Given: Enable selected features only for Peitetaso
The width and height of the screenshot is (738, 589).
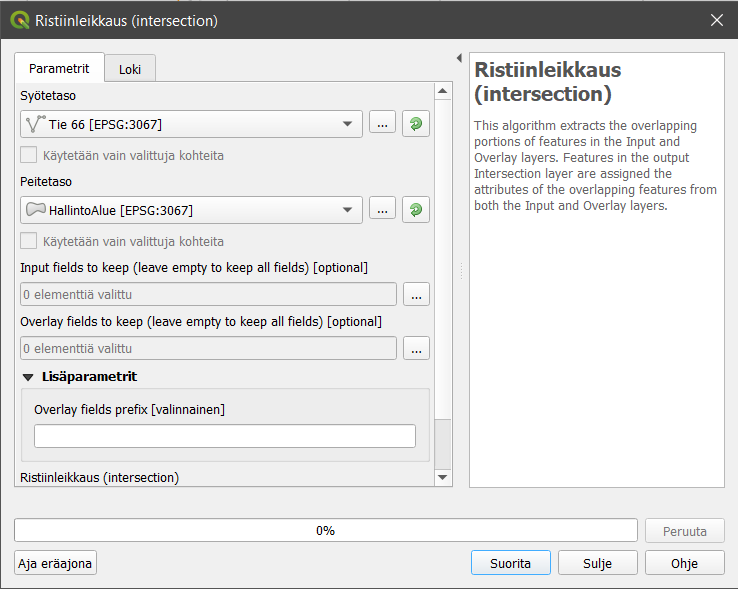Looking at the screenshot, I should (29, 241).
